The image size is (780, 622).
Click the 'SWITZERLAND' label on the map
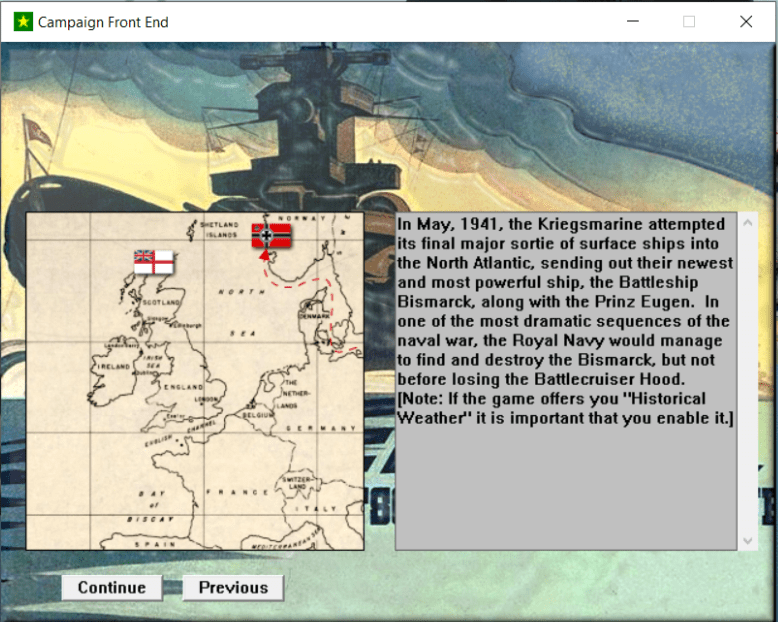(297, 483)
